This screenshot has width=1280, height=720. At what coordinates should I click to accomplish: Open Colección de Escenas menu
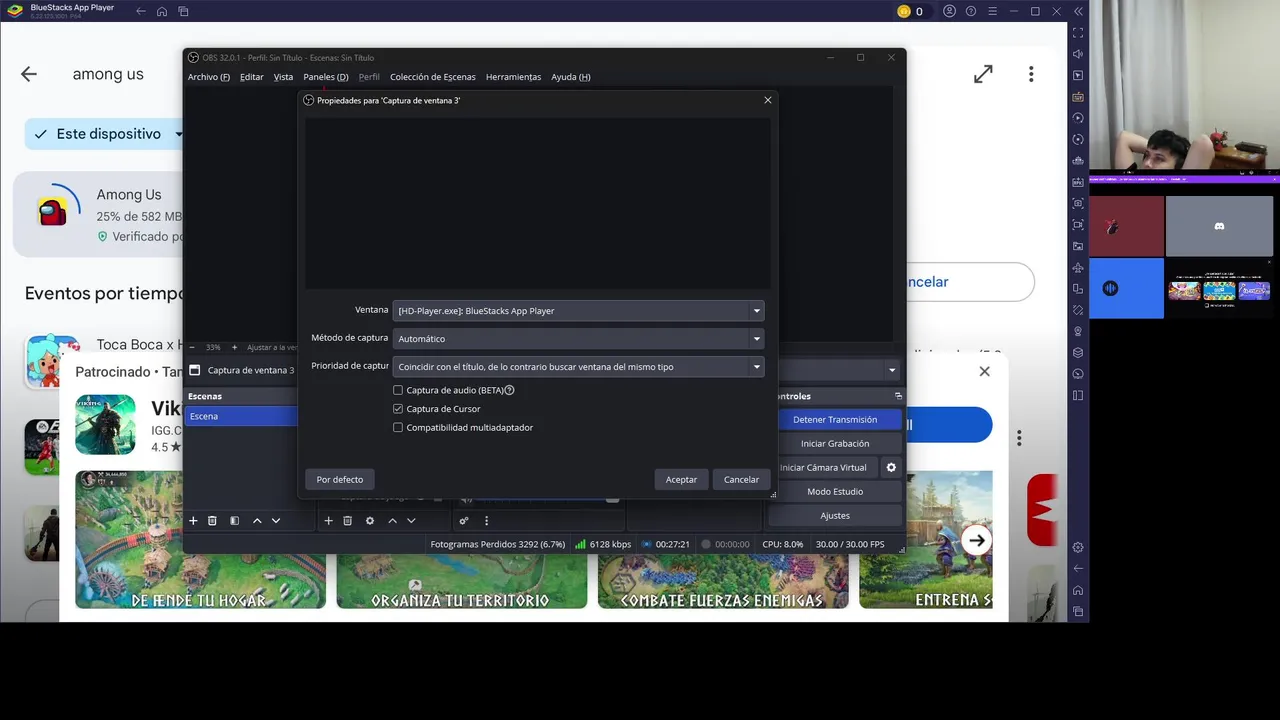pyautogui.click(x=432, y=77)
